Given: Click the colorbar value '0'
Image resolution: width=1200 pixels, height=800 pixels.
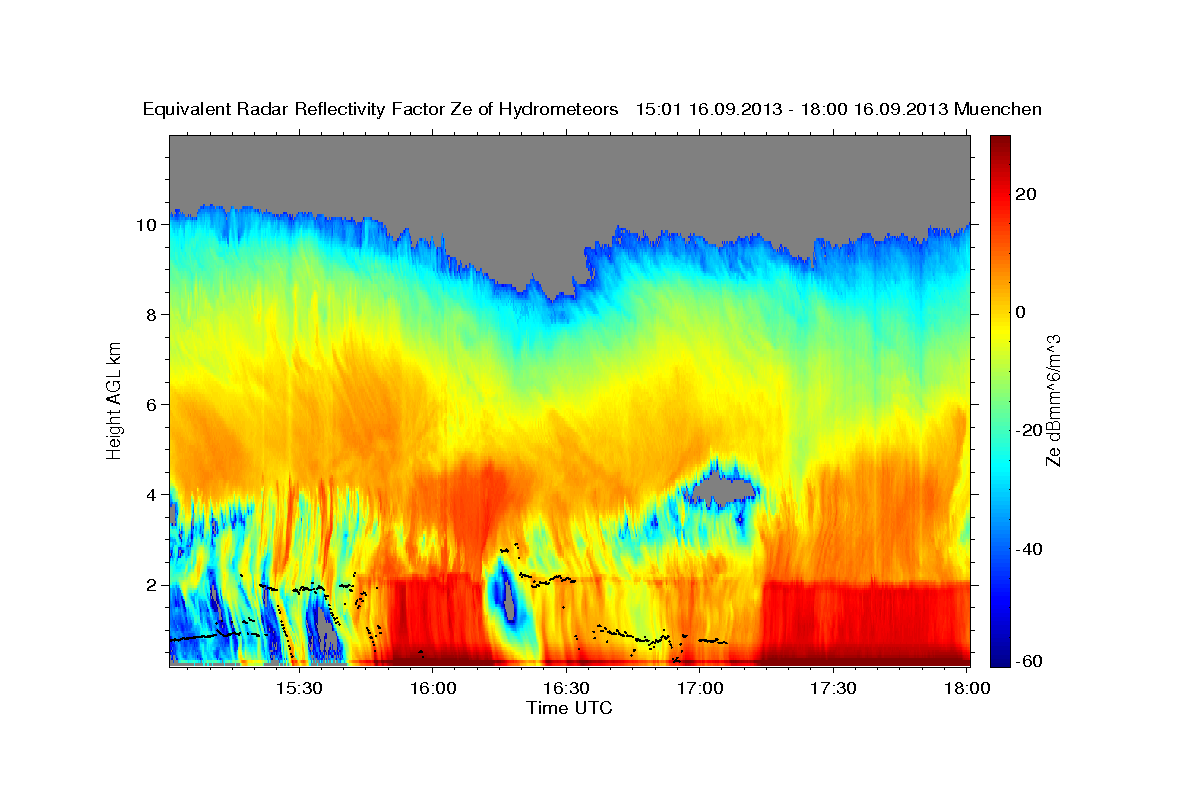Looking at the screenshot, I should pos(1021,312).
